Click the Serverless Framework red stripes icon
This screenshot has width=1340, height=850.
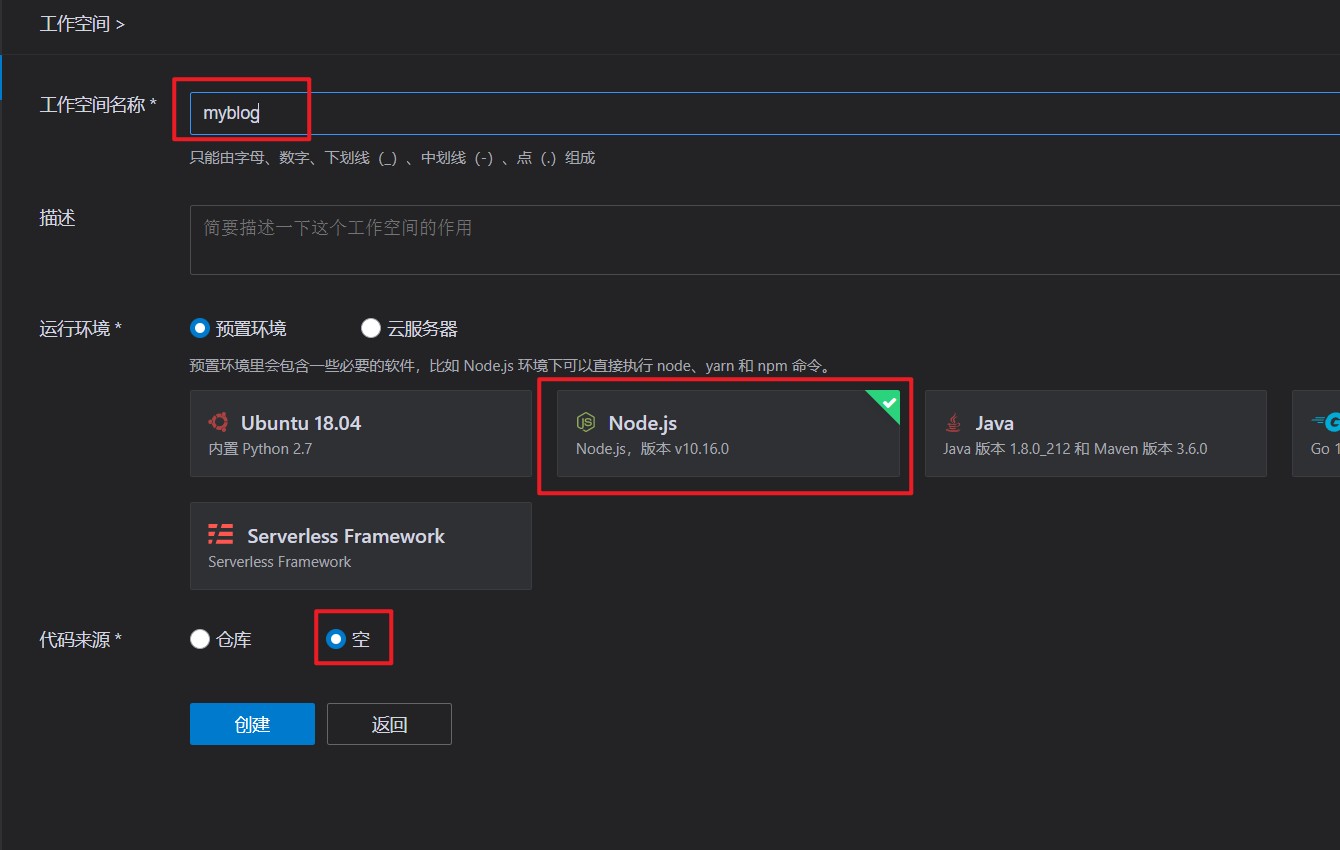(221, 535)
